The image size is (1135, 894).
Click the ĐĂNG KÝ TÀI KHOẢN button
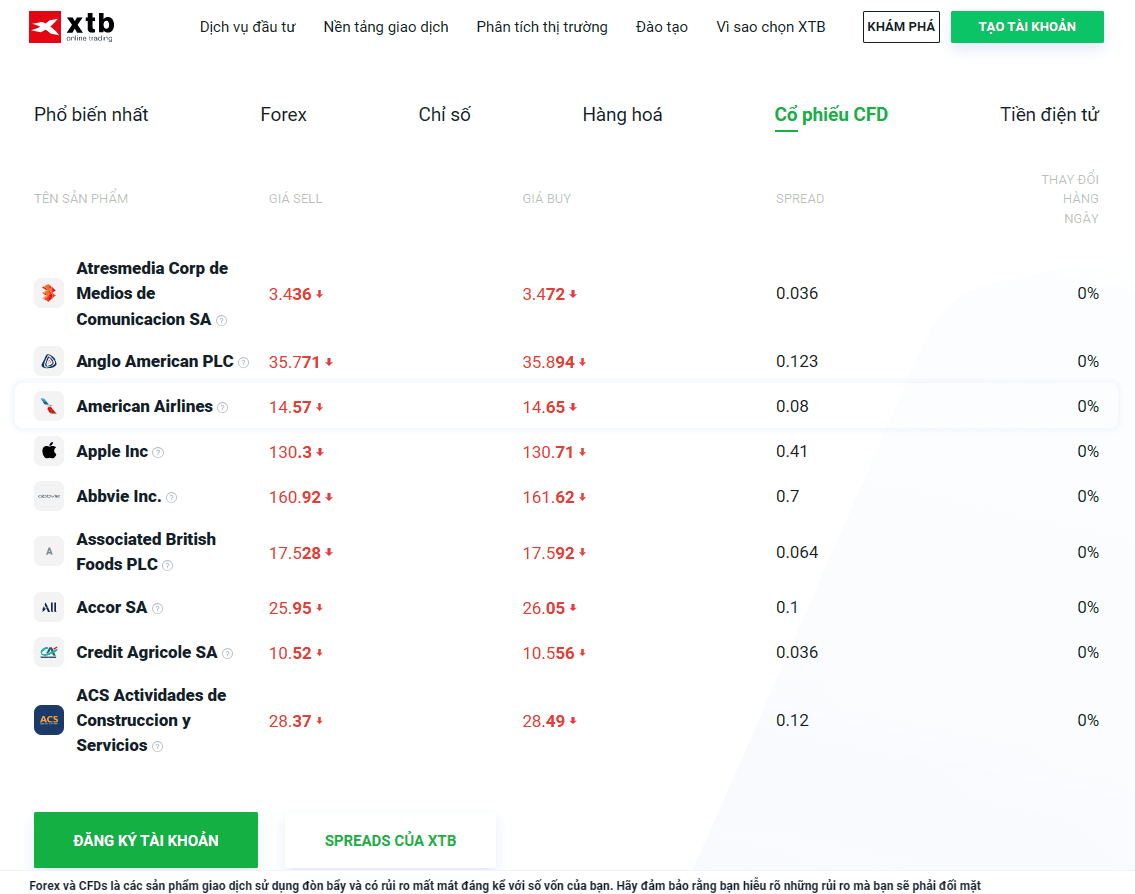tap(145, 840)
